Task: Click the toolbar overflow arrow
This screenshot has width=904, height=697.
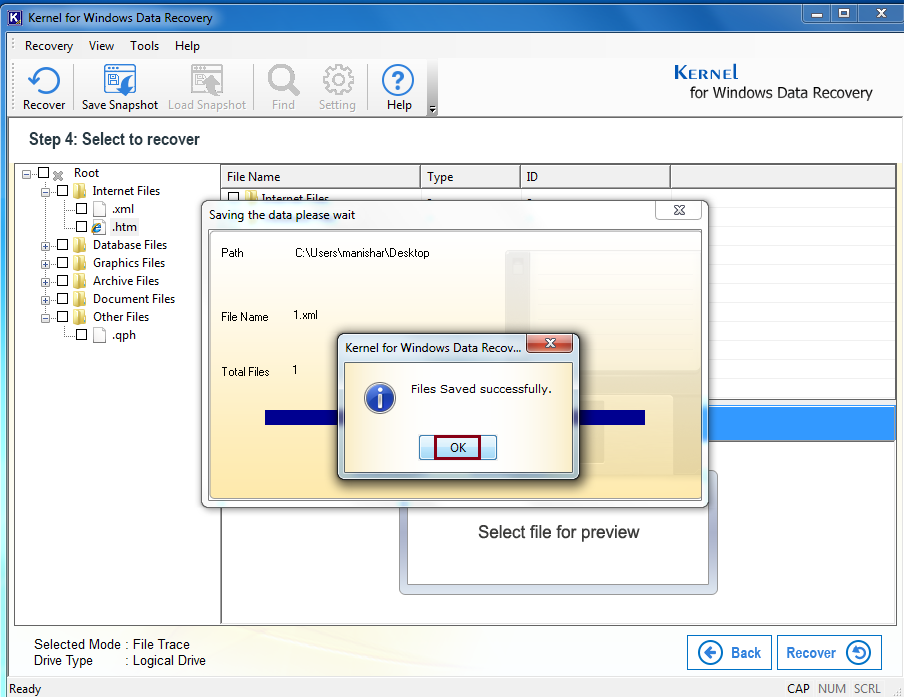Action: point(432,110)
